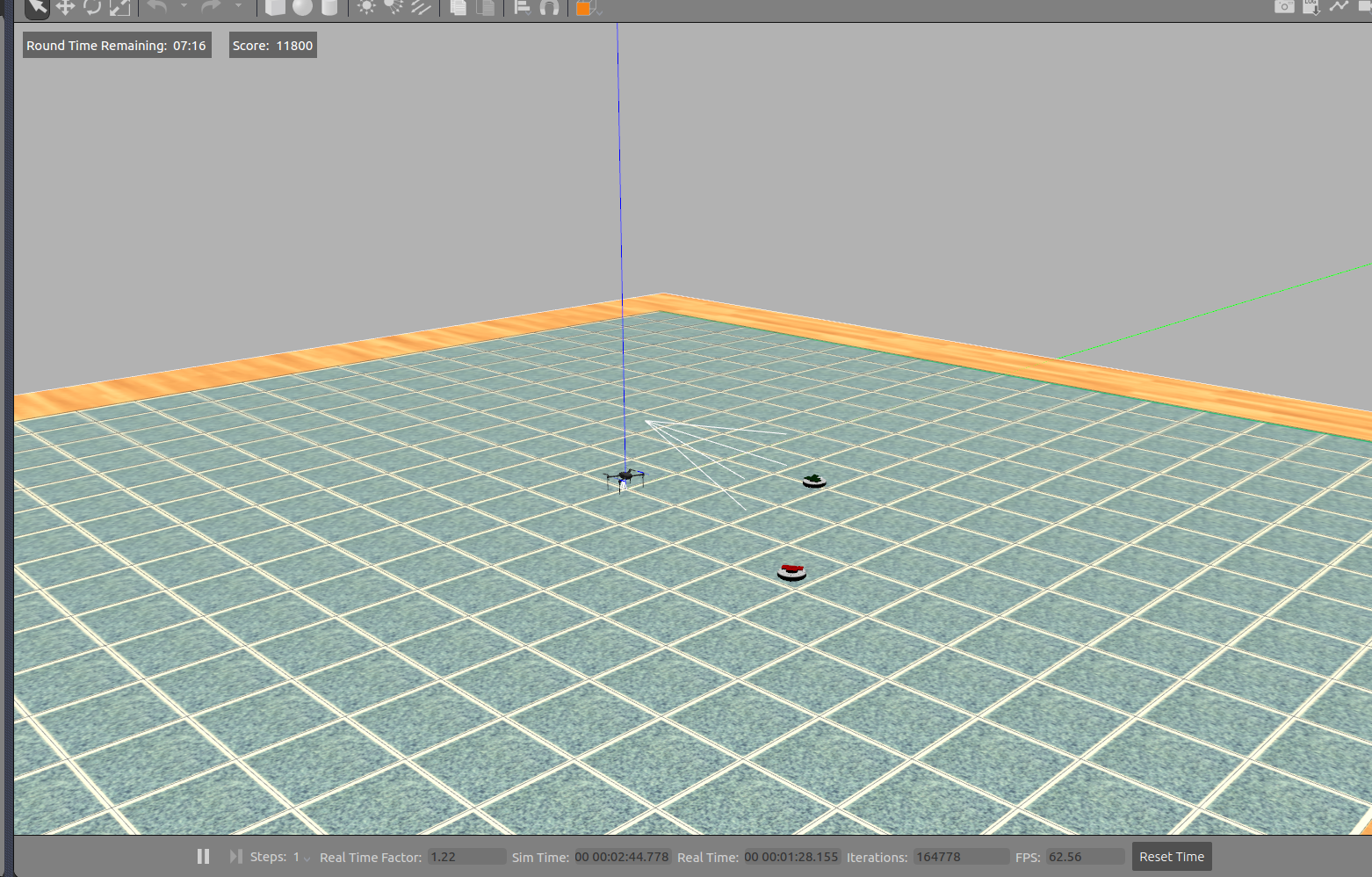Viewport: 1372px width, 877px height.
Task: Pause the simulation
Action: 203,856
